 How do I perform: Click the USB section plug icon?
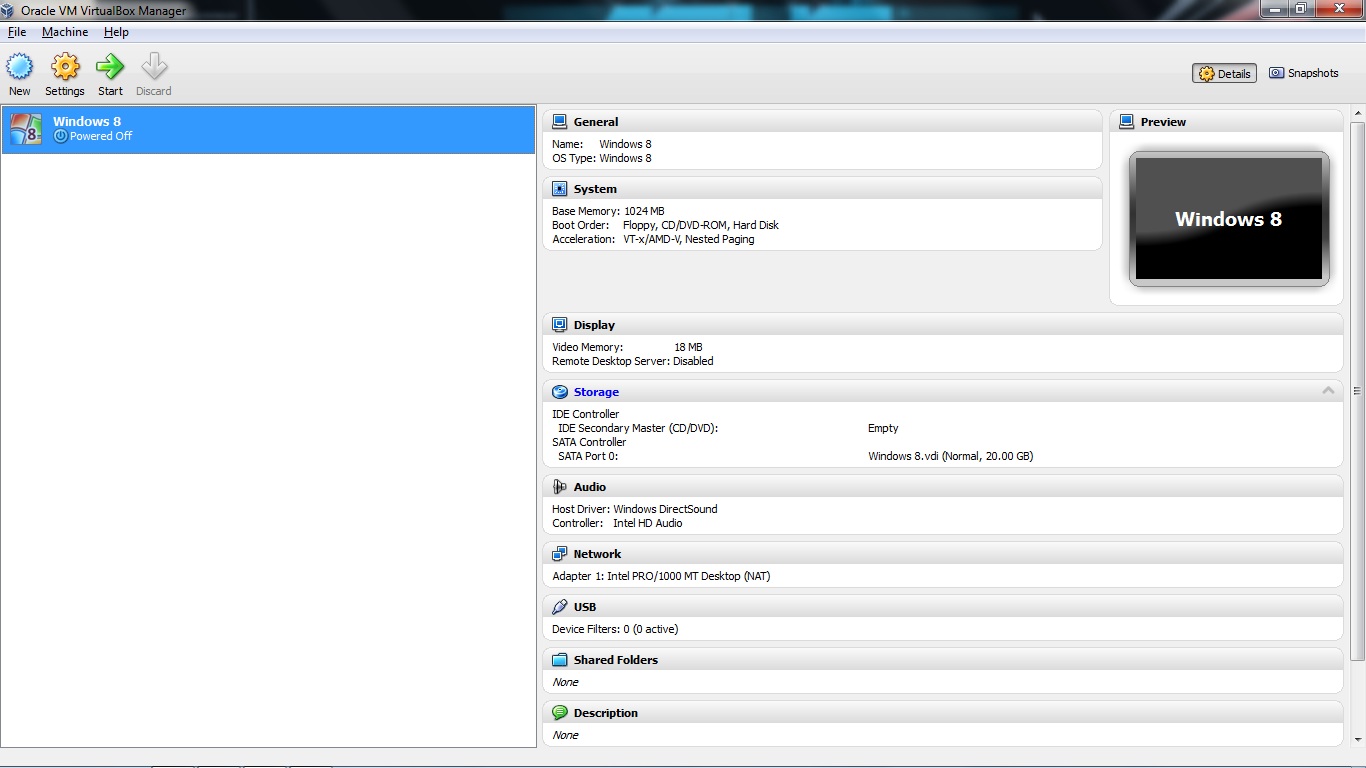click(x=559, y=607)
